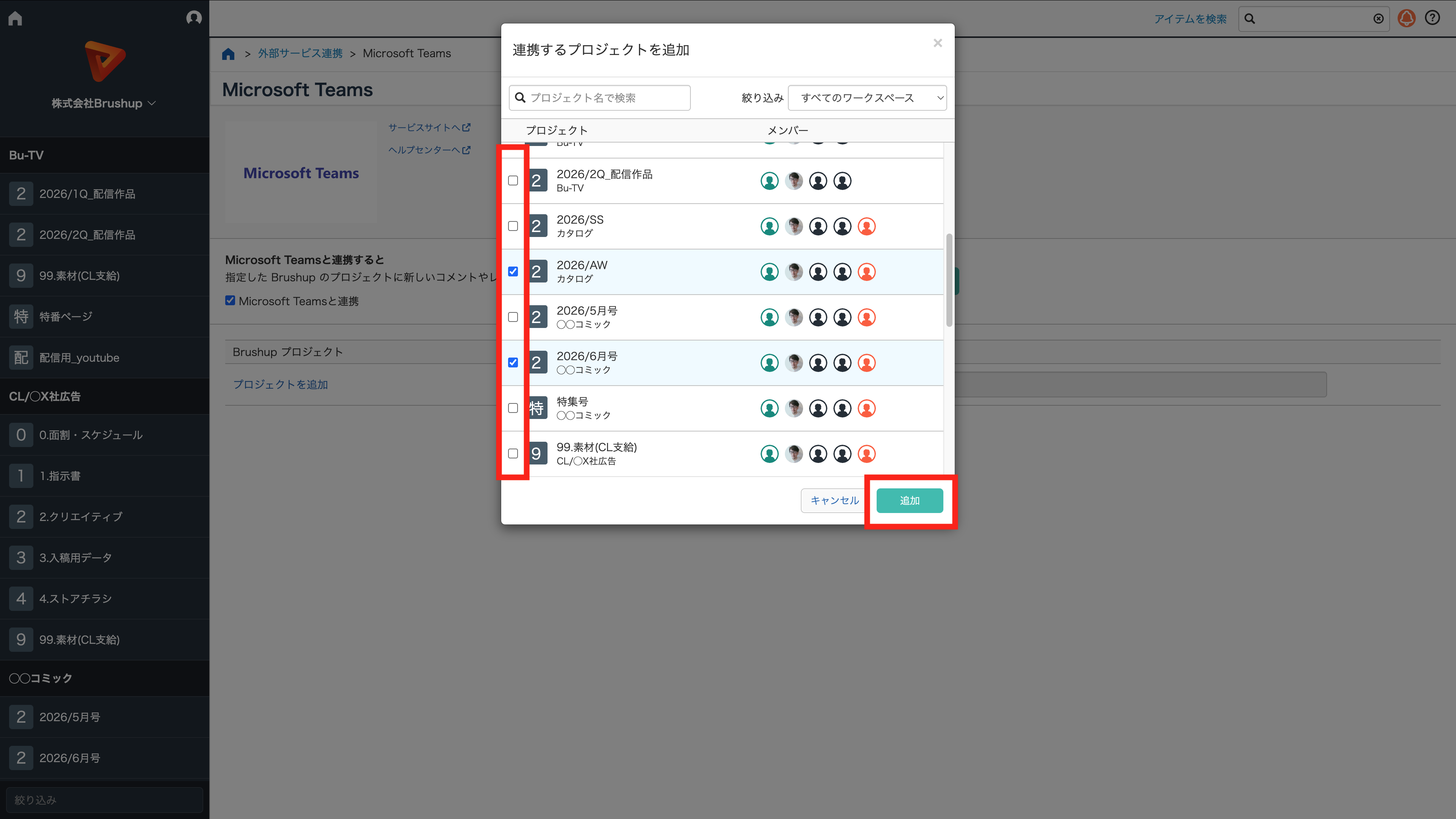The width and height of the screenshot is (1456, 819).
Task: Open the 外部サービス連携 breadcrumb link
Action: (300, 54)
